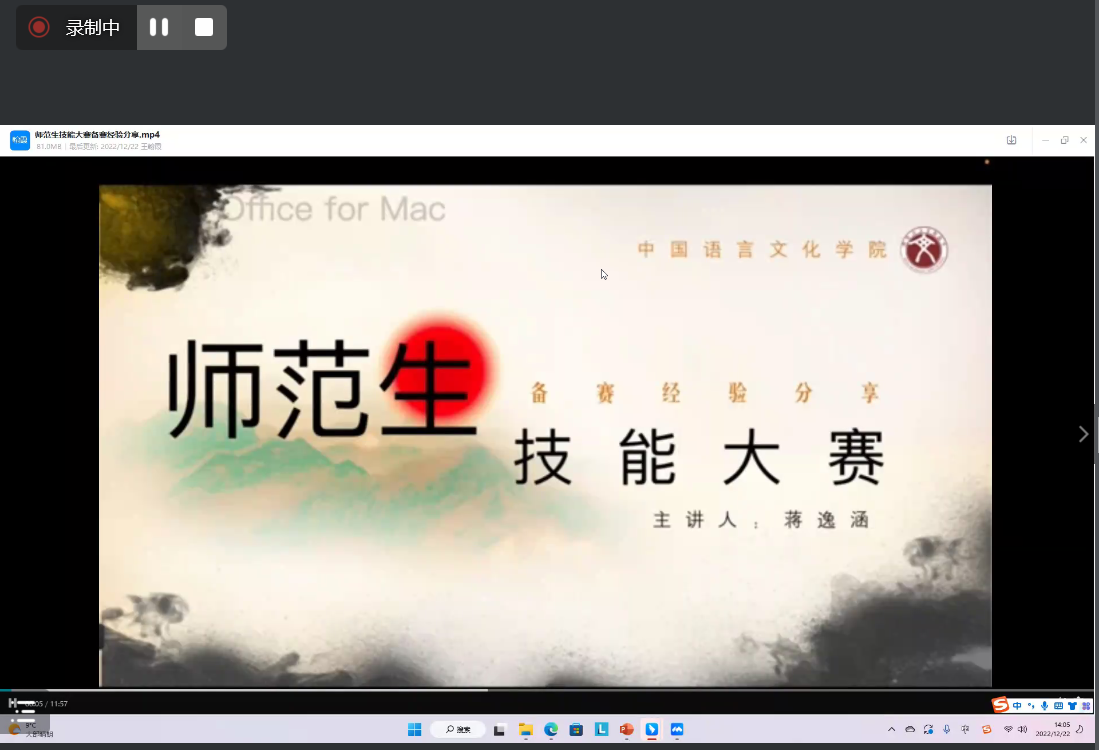Click the blue app logo beside filename
This screenshot has width=1099, height=750.
[19, 140]
